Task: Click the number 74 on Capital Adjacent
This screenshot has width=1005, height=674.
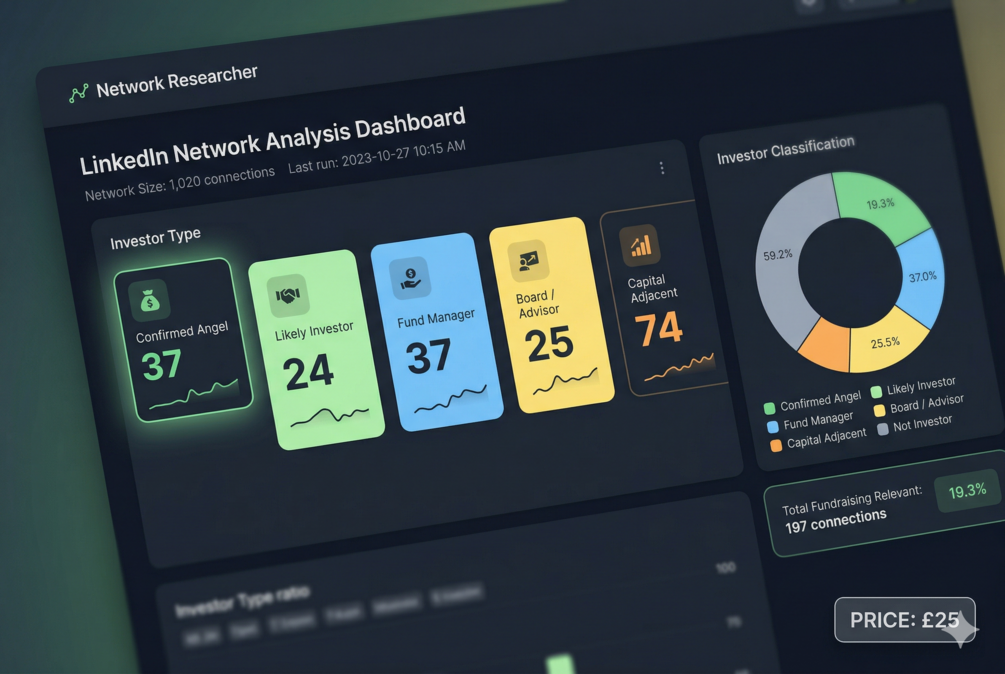Action: point(659,329)
